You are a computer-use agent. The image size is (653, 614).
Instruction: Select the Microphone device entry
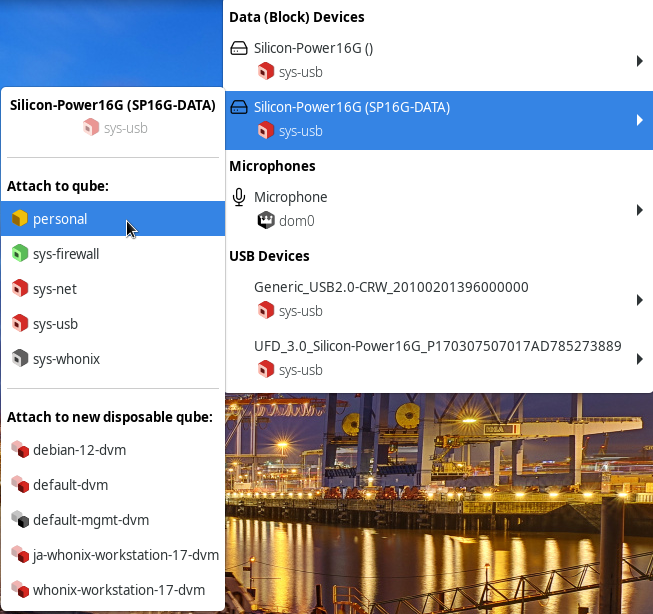point(439,210)
